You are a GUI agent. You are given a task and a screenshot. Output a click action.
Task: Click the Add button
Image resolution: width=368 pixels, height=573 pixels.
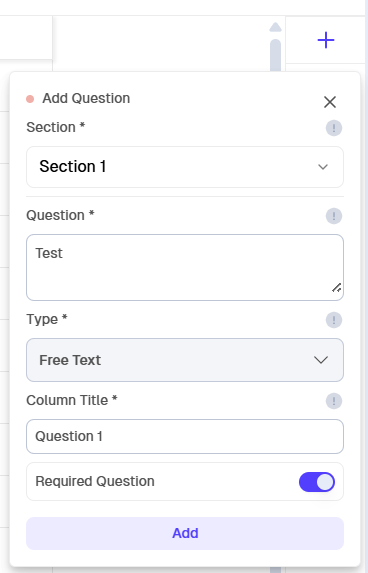tap(185, 533)
